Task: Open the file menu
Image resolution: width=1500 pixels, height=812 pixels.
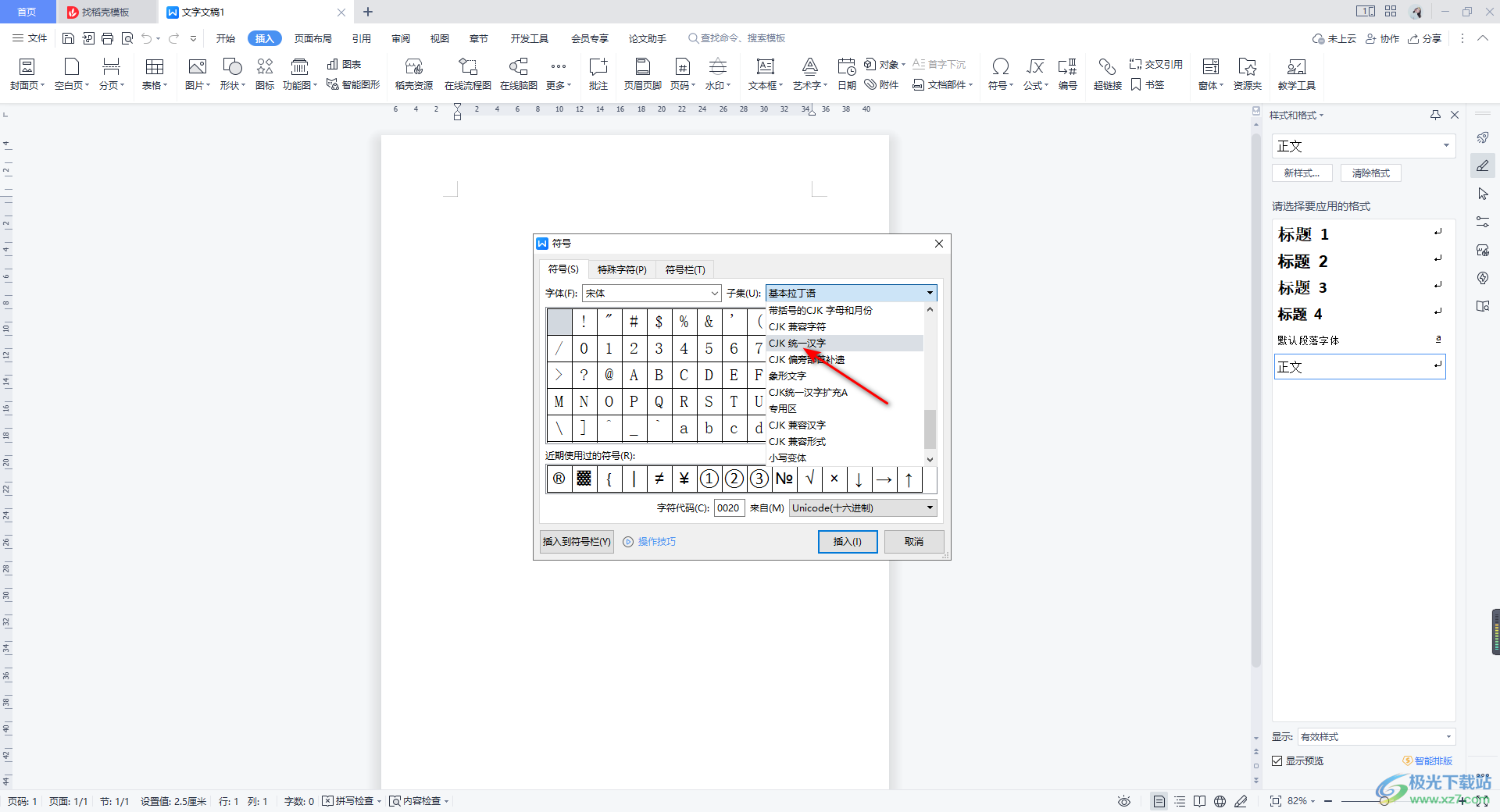Action: (x=30, y=38)
